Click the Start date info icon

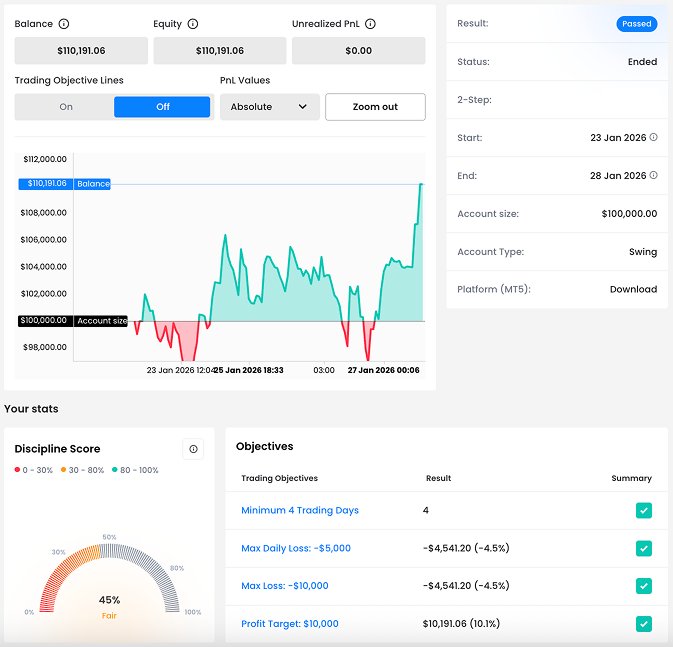653,138
